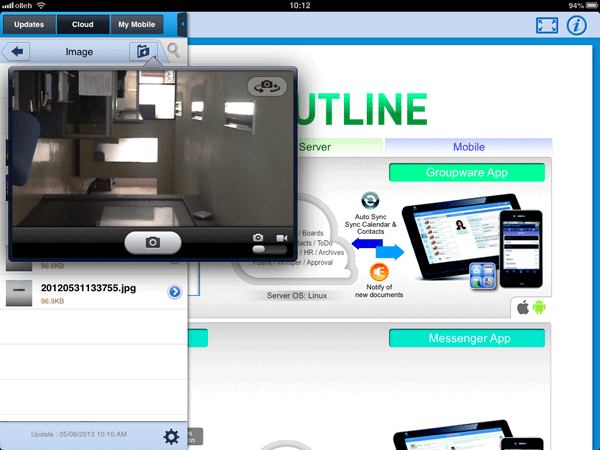Click the media folder icon
600x450 pixels.
point(143,50)
